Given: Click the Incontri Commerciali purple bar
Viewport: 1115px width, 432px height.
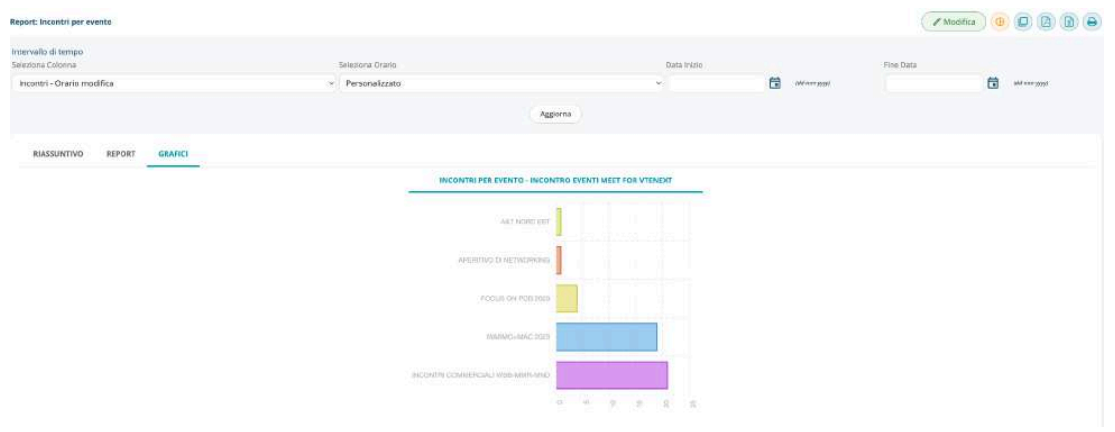Looking at the screenshot, I should (x=612, y=375).
